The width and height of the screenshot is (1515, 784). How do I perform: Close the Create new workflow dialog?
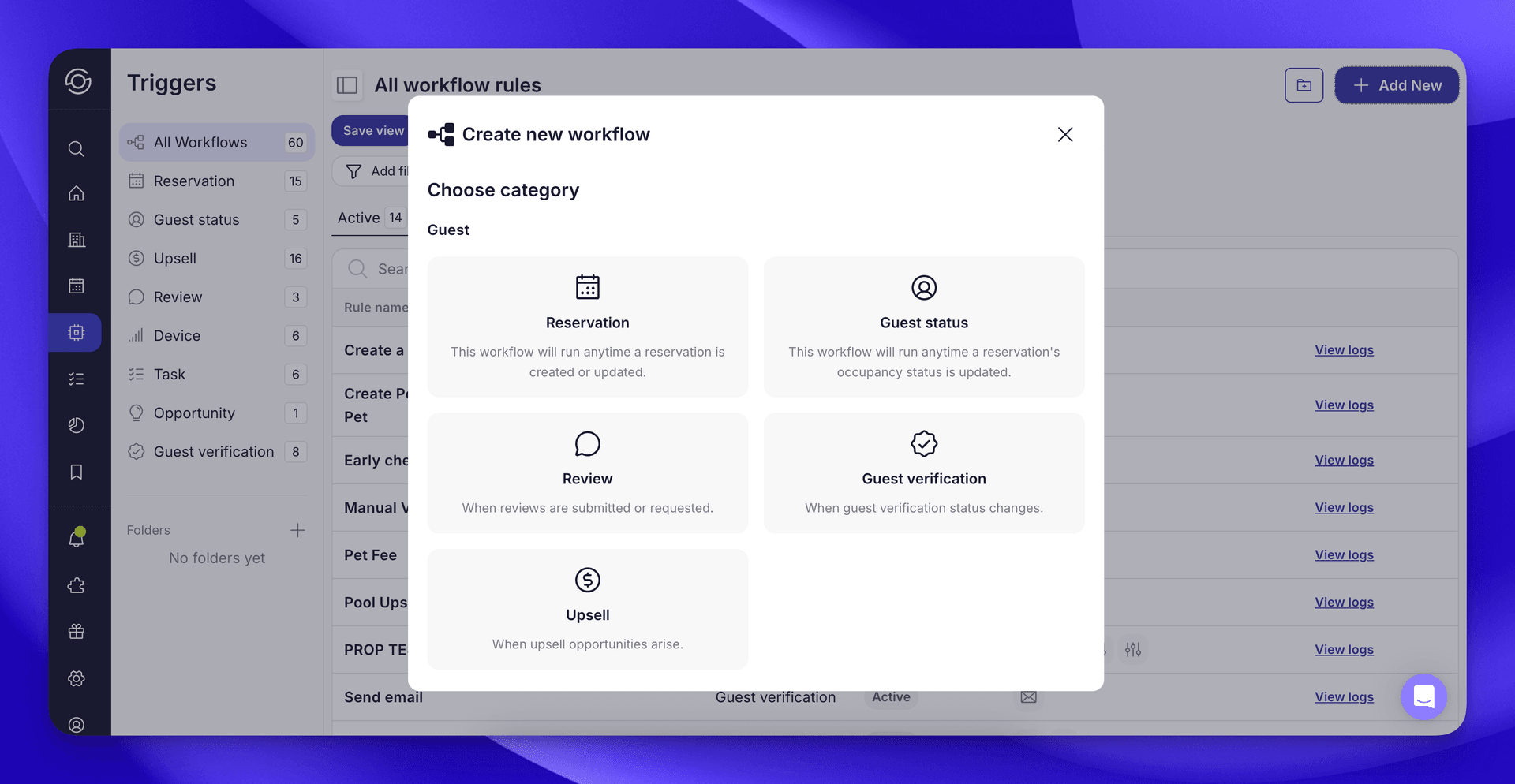[x=1065, y=134]
